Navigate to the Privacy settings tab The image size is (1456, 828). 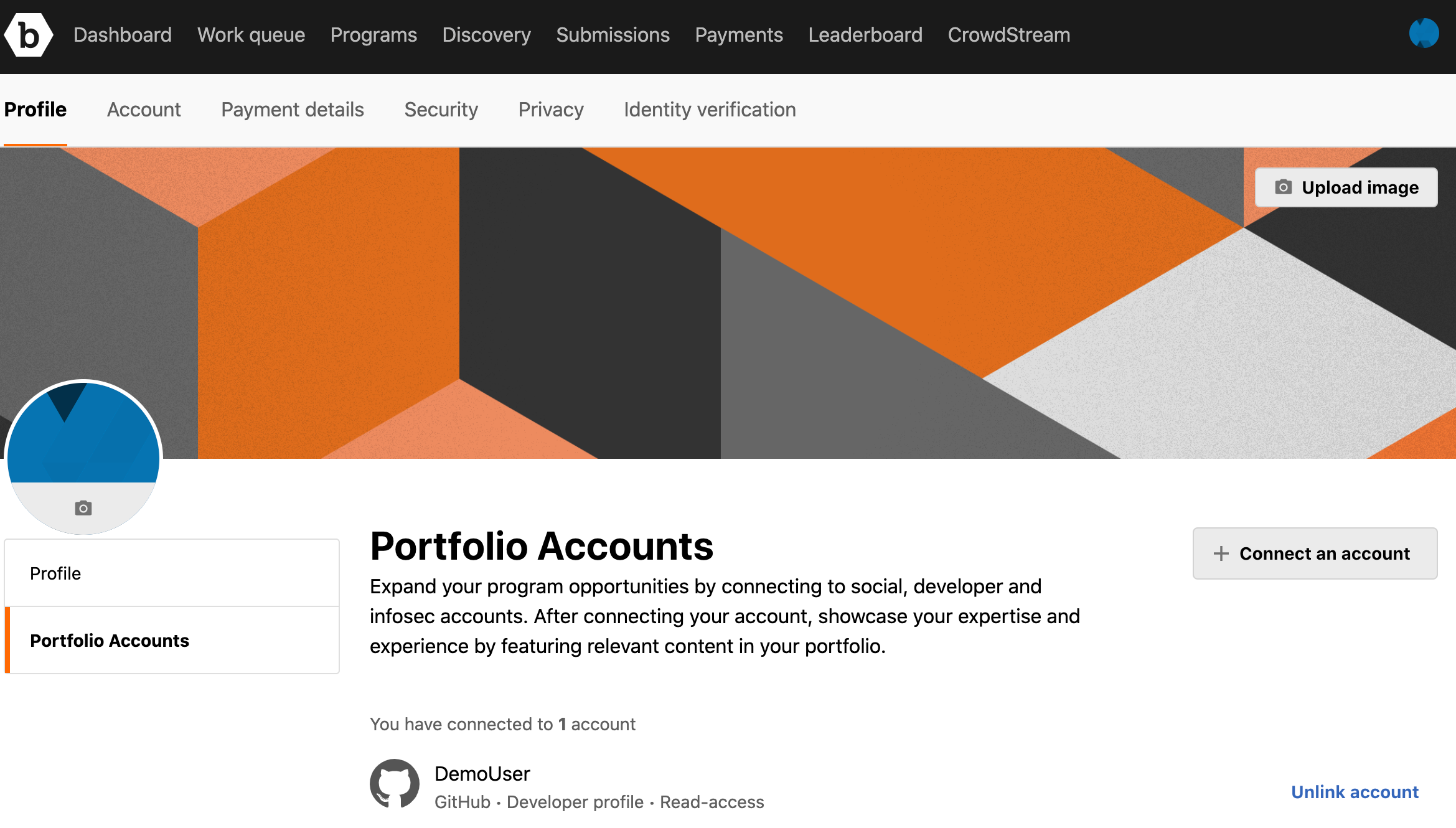click(x=551, y=109)
